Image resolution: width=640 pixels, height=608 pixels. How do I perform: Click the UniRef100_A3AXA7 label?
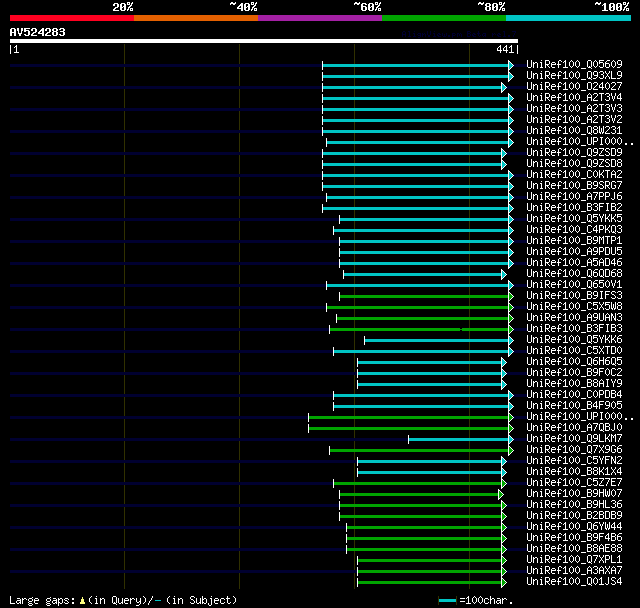pos(574,571)
